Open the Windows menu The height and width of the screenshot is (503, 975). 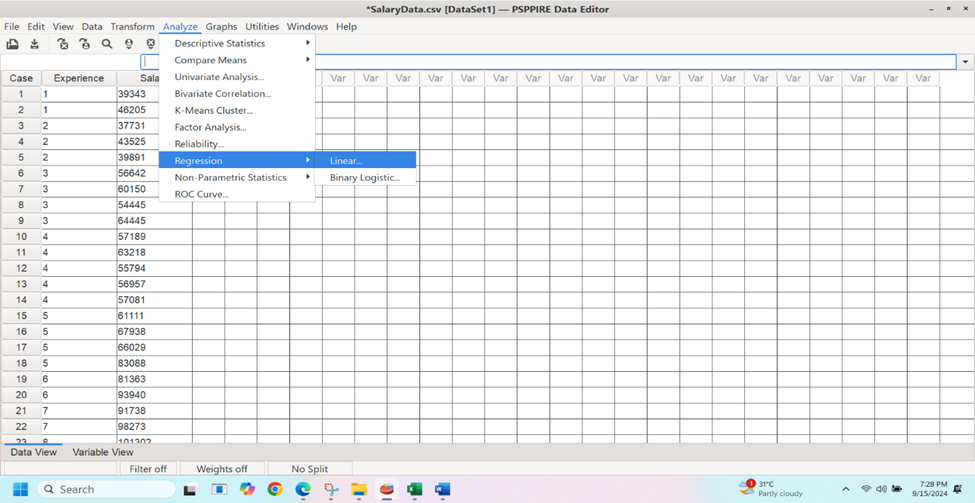[307, 27]
